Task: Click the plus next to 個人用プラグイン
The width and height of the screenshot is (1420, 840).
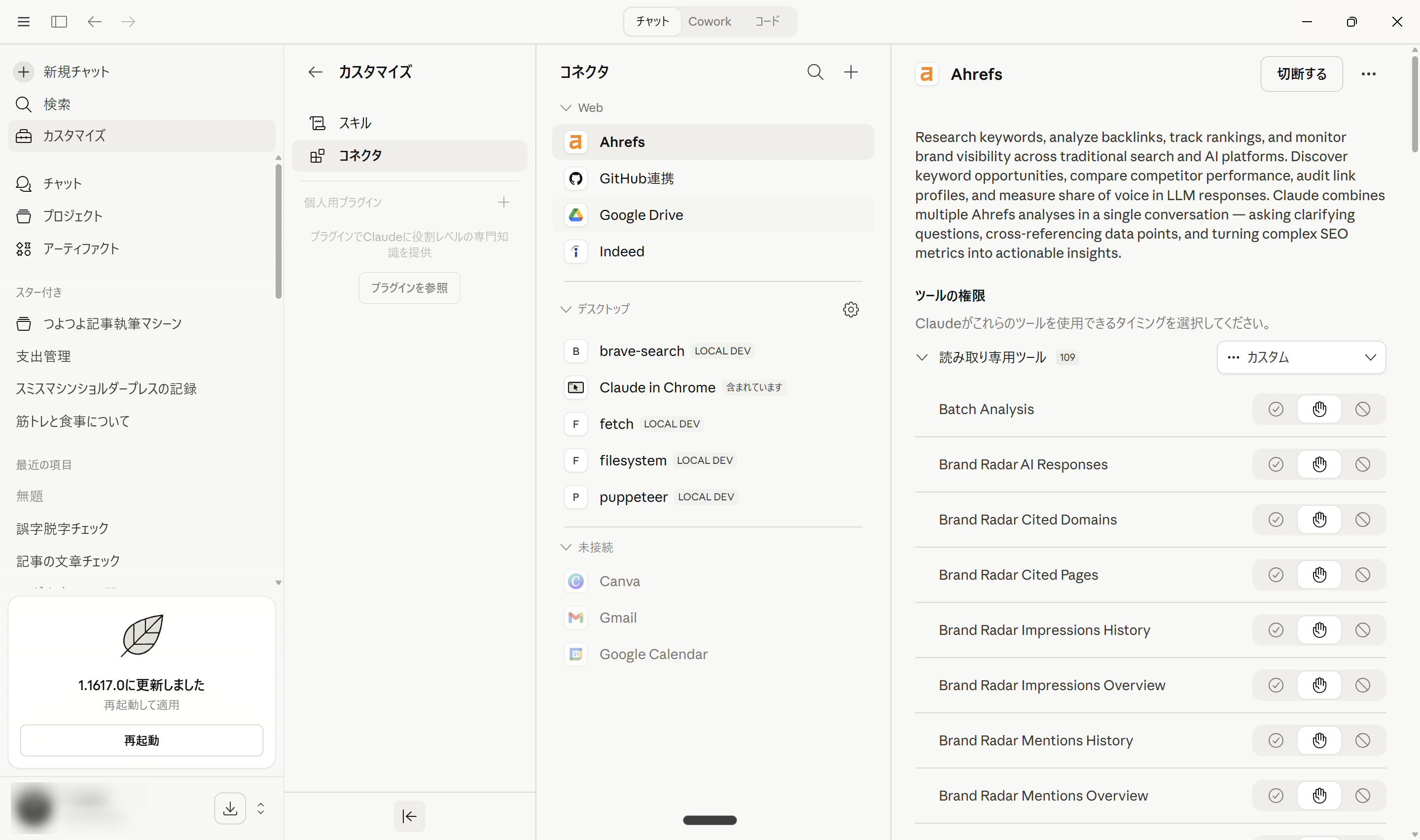Action: click(x=504, y=202)
